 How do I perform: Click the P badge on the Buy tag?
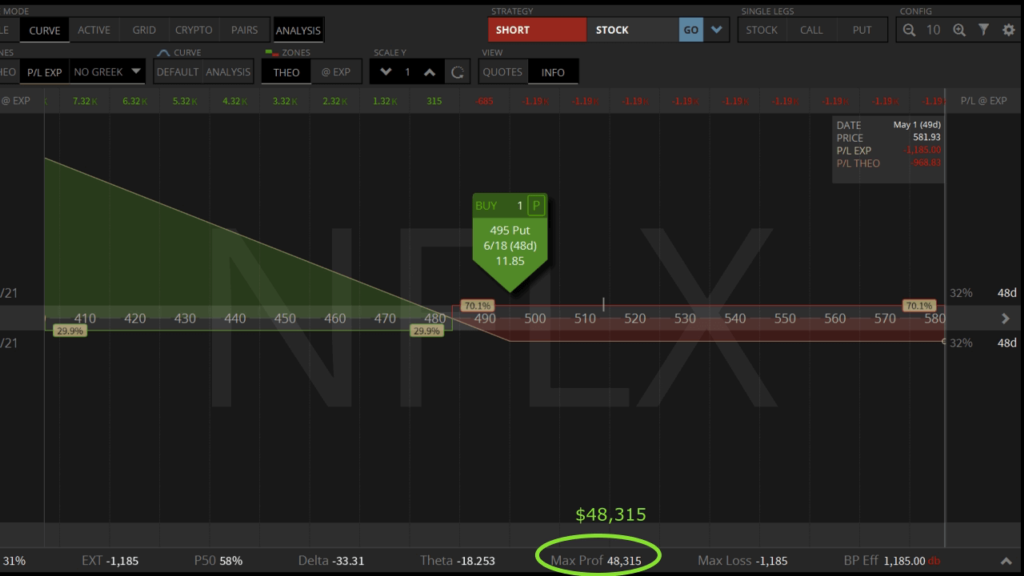pos(536,206)
